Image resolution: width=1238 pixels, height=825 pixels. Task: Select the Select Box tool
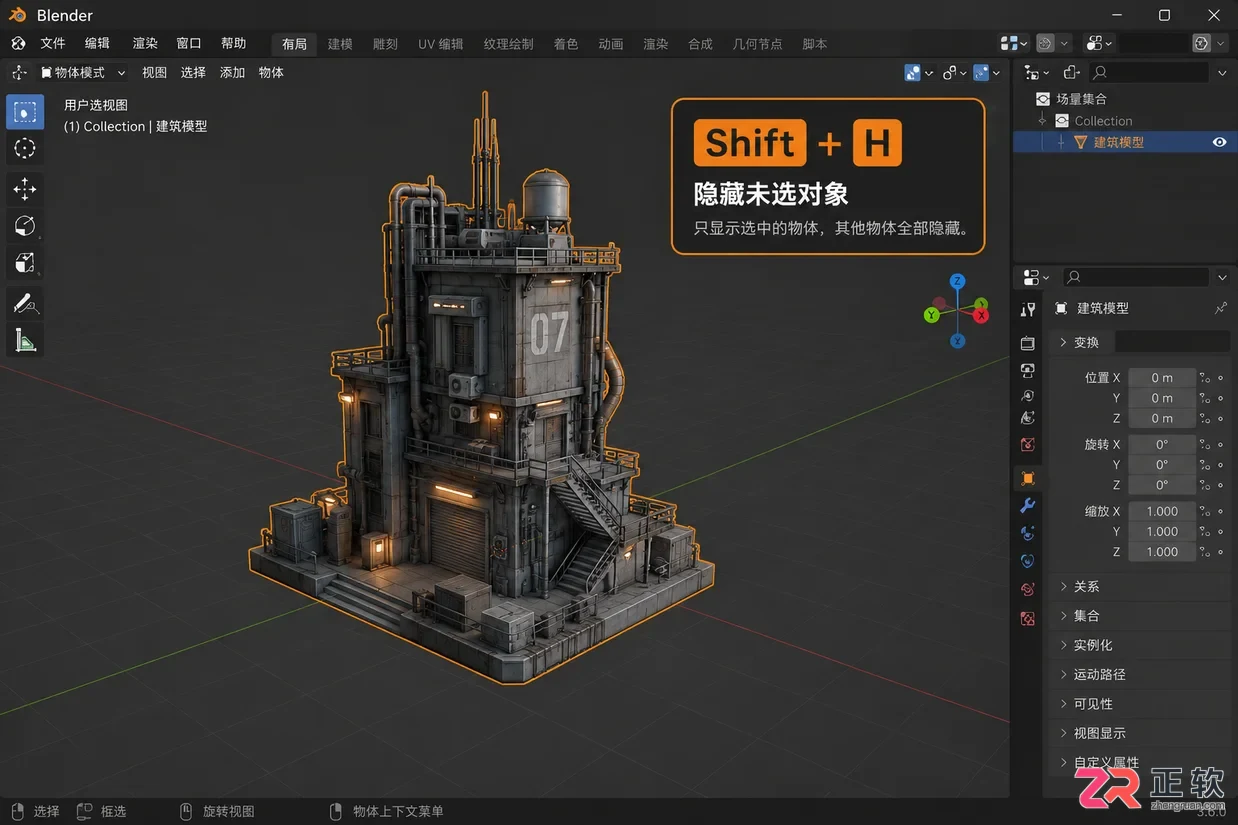pos(25,112)
